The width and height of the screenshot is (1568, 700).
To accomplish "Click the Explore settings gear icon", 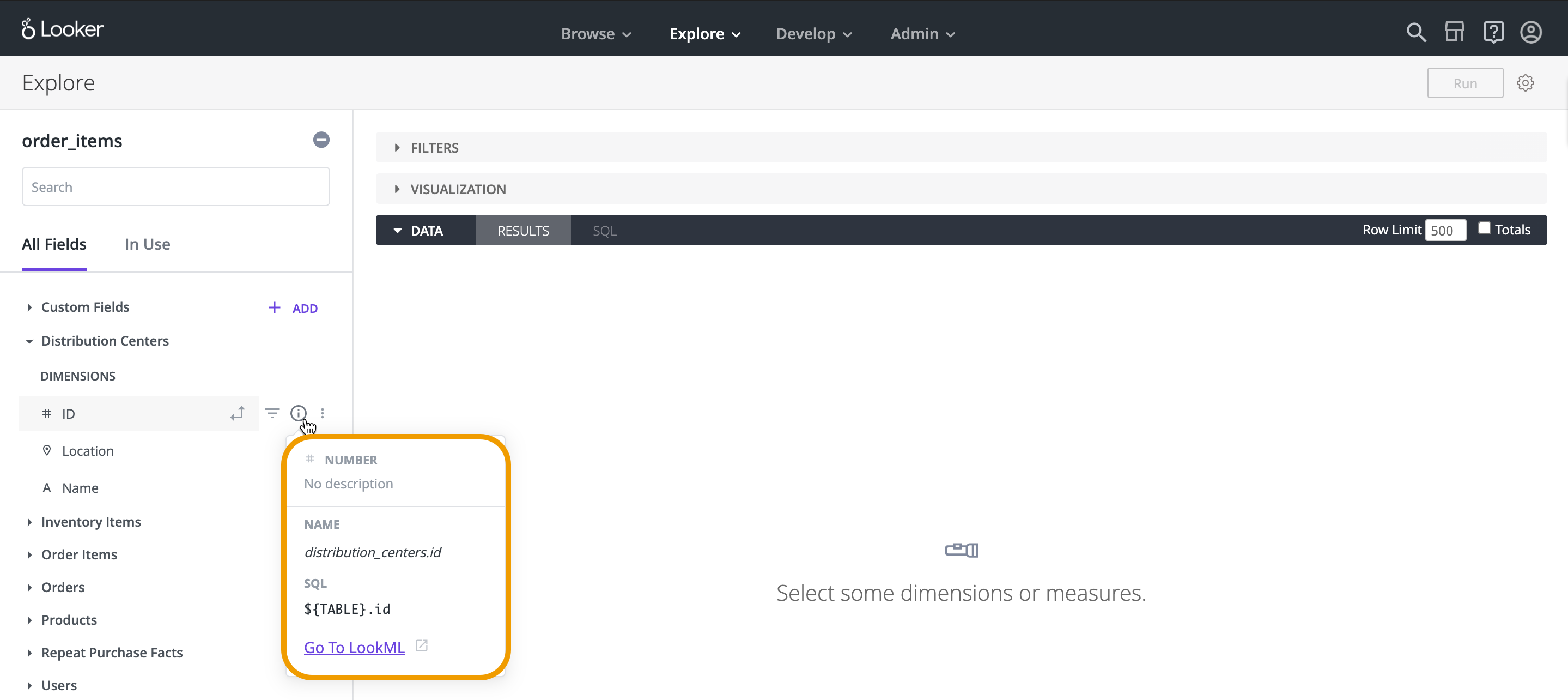I will coord(1525,83).
